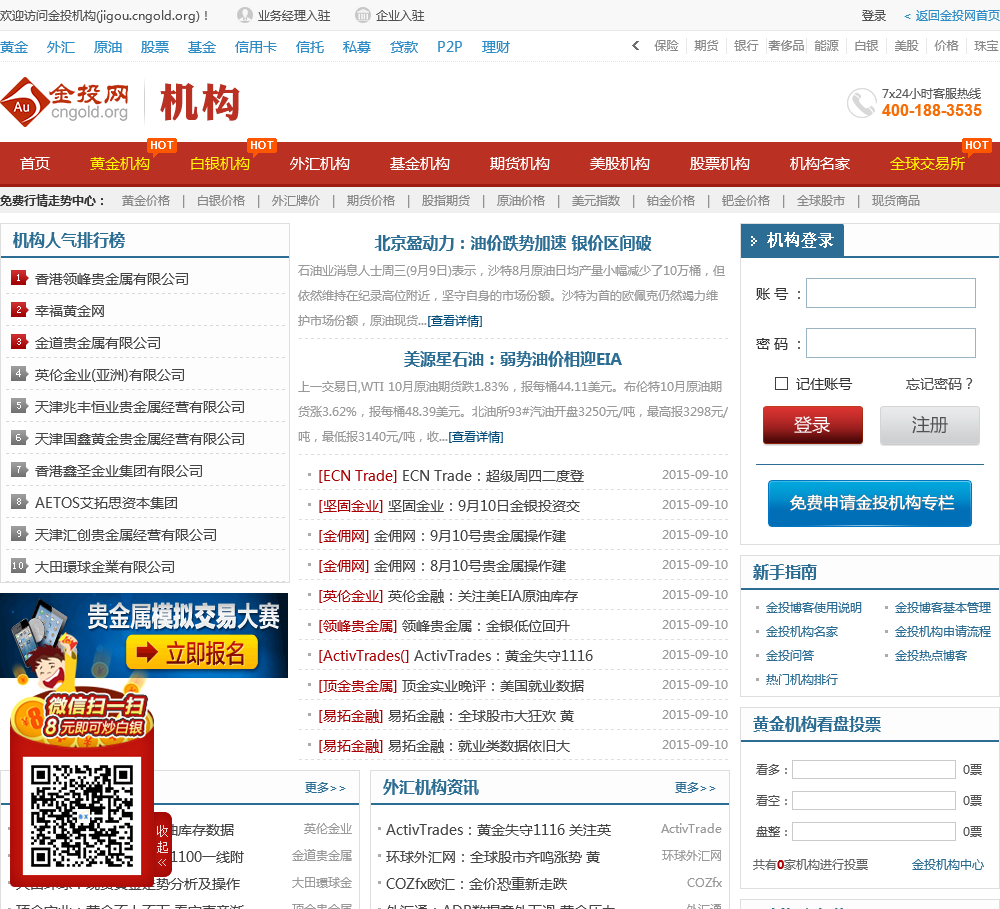The image size is (1000, 909).
Task: Open ranking item 金道贵金属有限公司
Action: point(98,343)
